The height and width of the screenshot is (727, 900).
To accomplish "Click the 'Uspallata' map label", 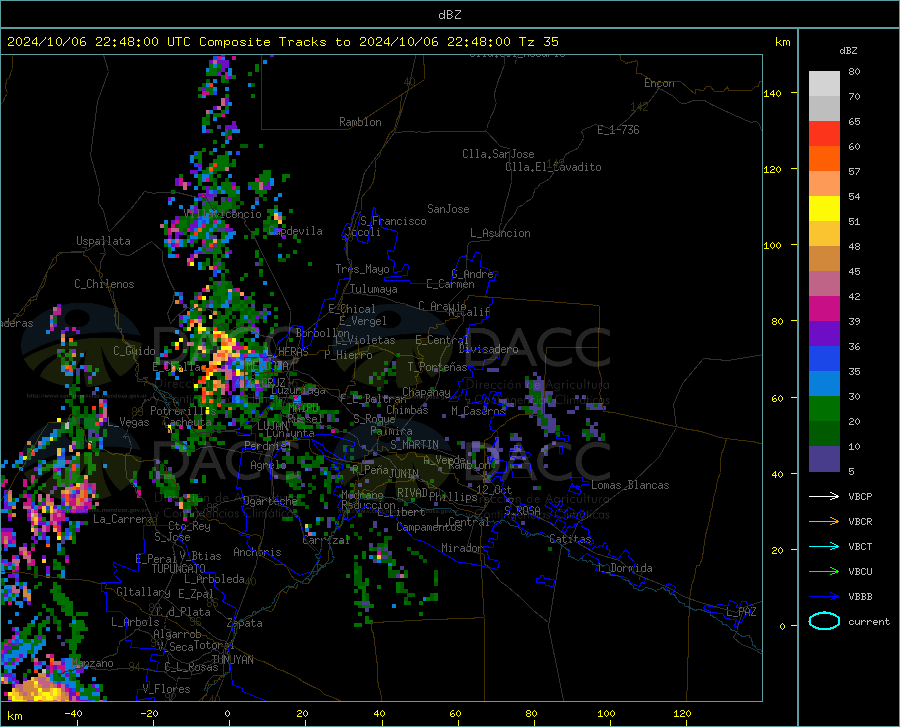I will pos(103,242).
